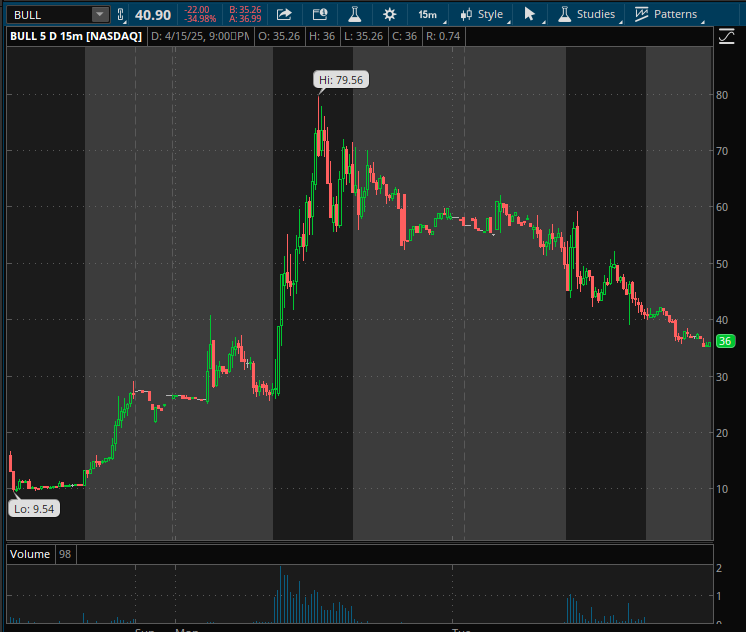Click the Hi: 79.56 price bubble
Viewport: 746px width, 632px height.
point(341,80)
